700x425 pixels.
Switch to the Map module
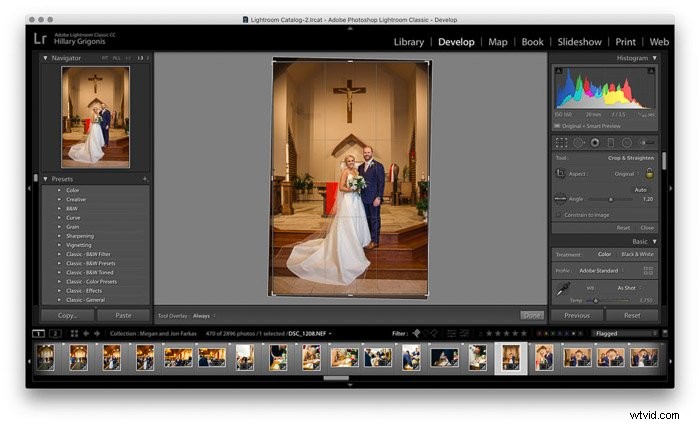click(498, 42)
